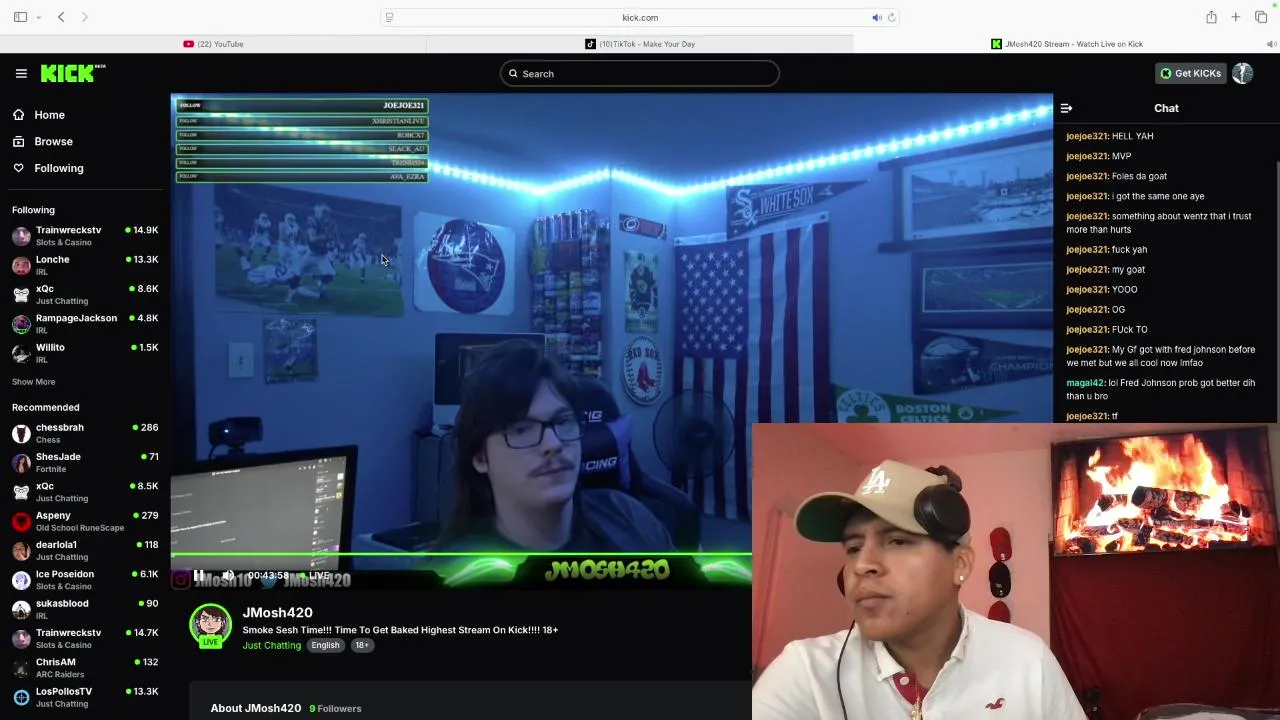The height and width of the screenshot is (720, 1280).
Task: Open Willito channel
Action: (x=85, y=353)
